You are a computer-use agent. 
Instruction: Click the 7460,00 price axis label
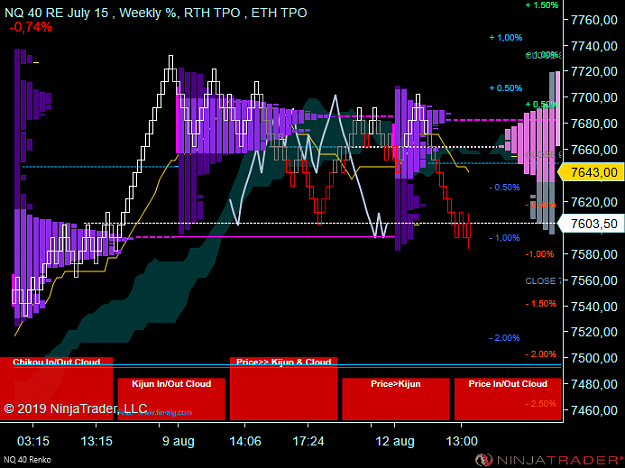point(594,410)
